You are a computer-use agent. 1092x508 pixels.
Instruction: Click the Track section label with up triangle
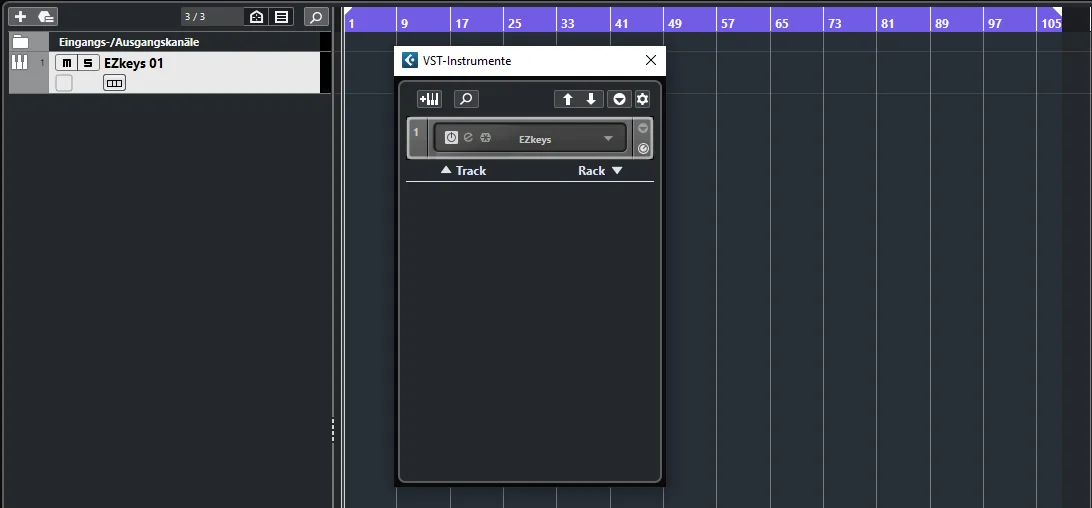pos(464,171)
